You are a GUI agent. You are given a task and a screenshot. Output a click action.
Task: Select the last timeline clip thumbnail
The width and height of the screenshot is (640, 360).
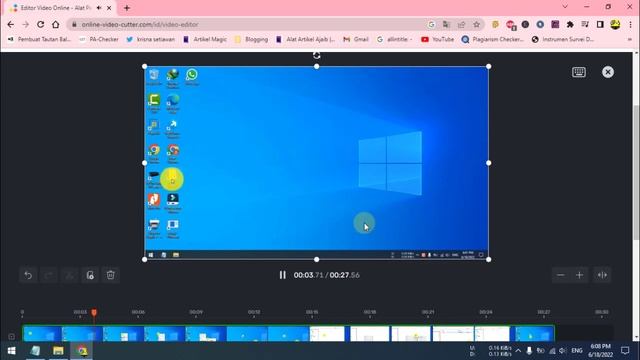[x=534, y=333]
